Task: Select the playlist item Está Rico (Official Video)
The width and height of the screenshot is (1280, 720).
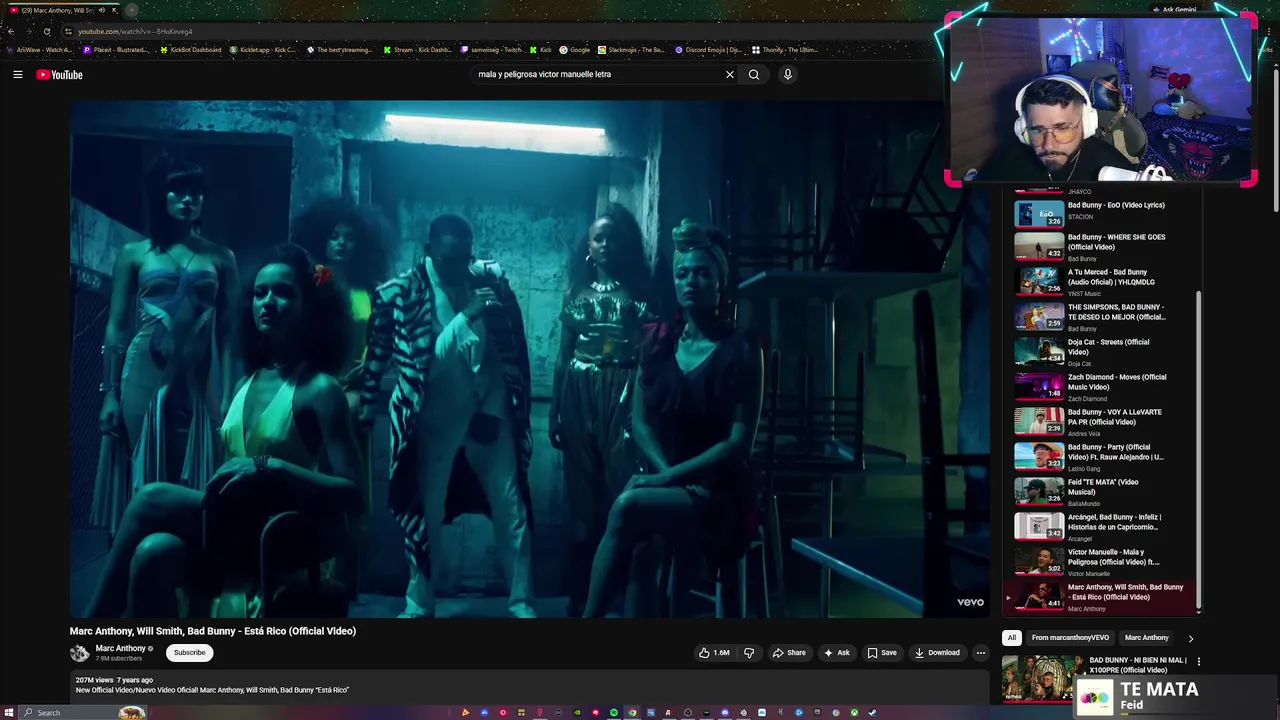Action: click(1099, 597)
